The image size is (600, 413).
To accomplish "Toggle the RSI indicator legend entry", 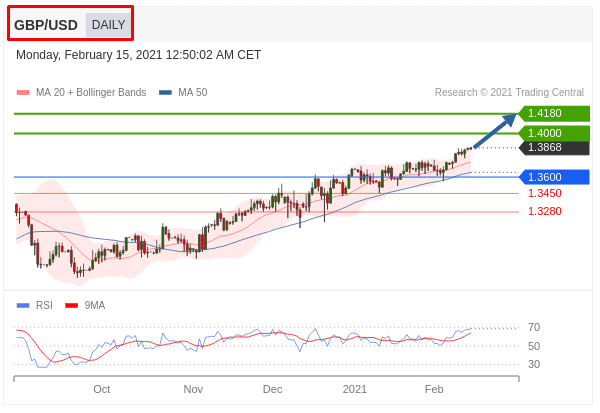I will point(35,305).
